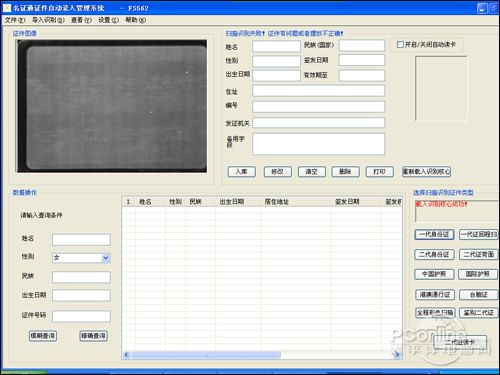Click the 姓名 column header
Viewport: 500px width, 375px height.
tap(150, 202)
